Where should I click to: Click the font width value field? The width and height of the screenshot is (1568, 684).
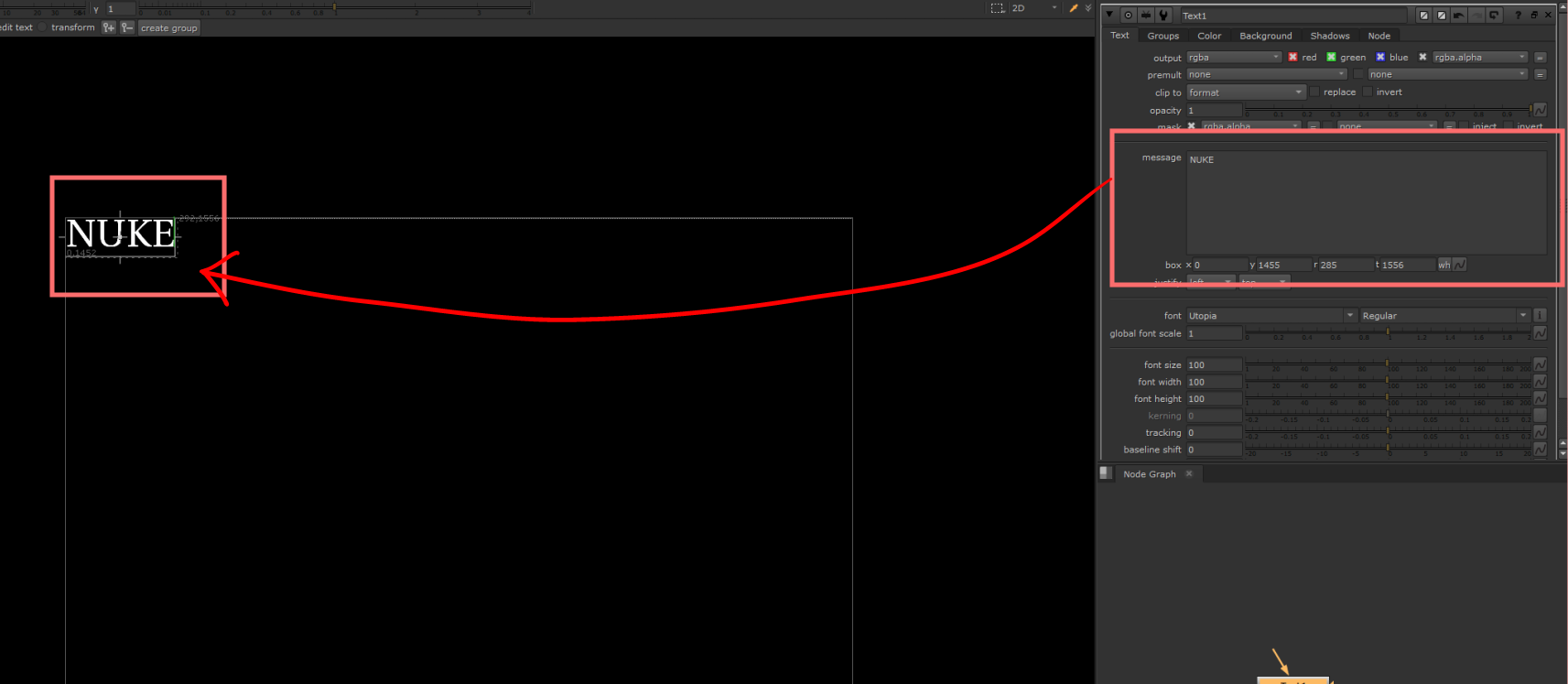click(1214, 383)
